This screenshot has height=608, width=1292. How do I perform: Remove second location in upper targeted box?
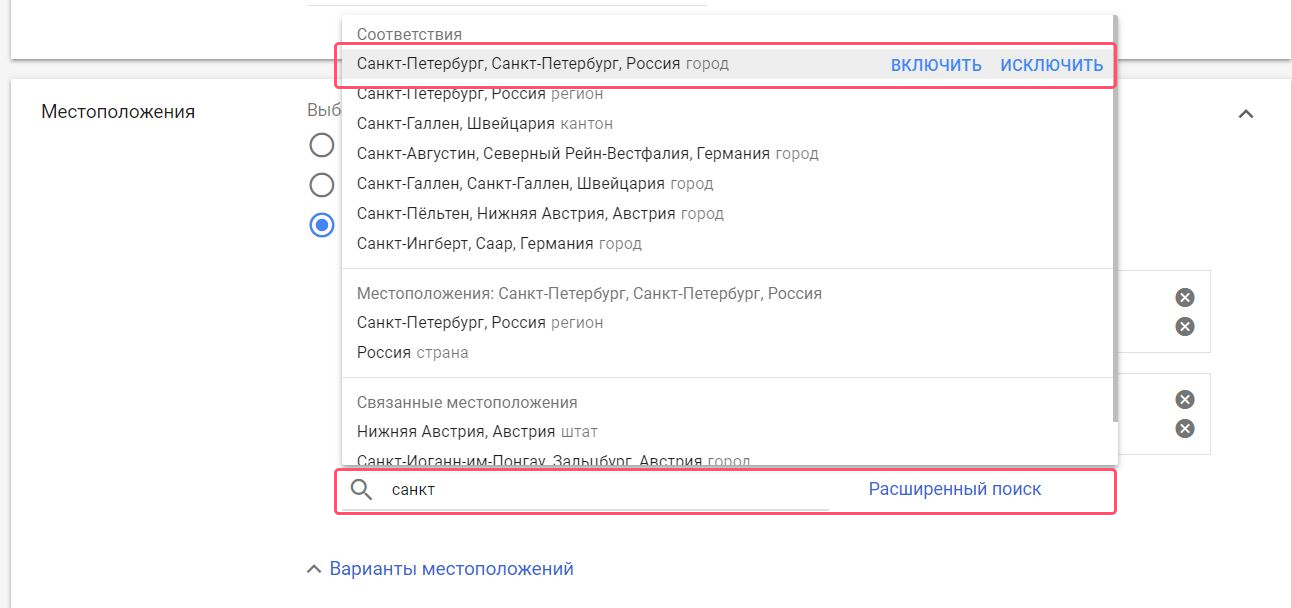1185,326
